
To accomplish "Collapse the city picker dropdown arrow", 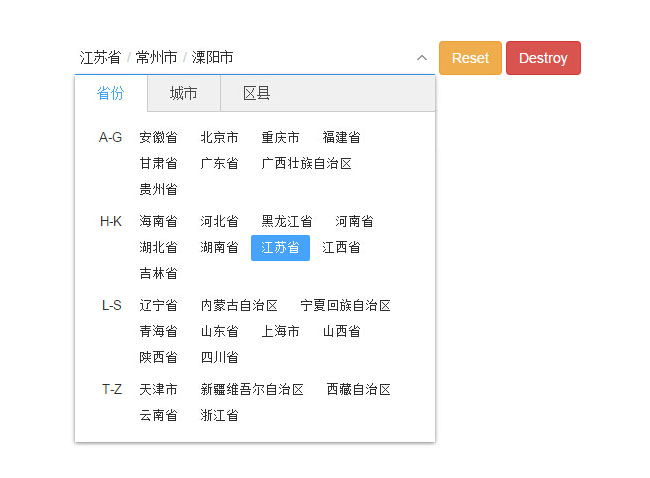I will tap(421, 58).
